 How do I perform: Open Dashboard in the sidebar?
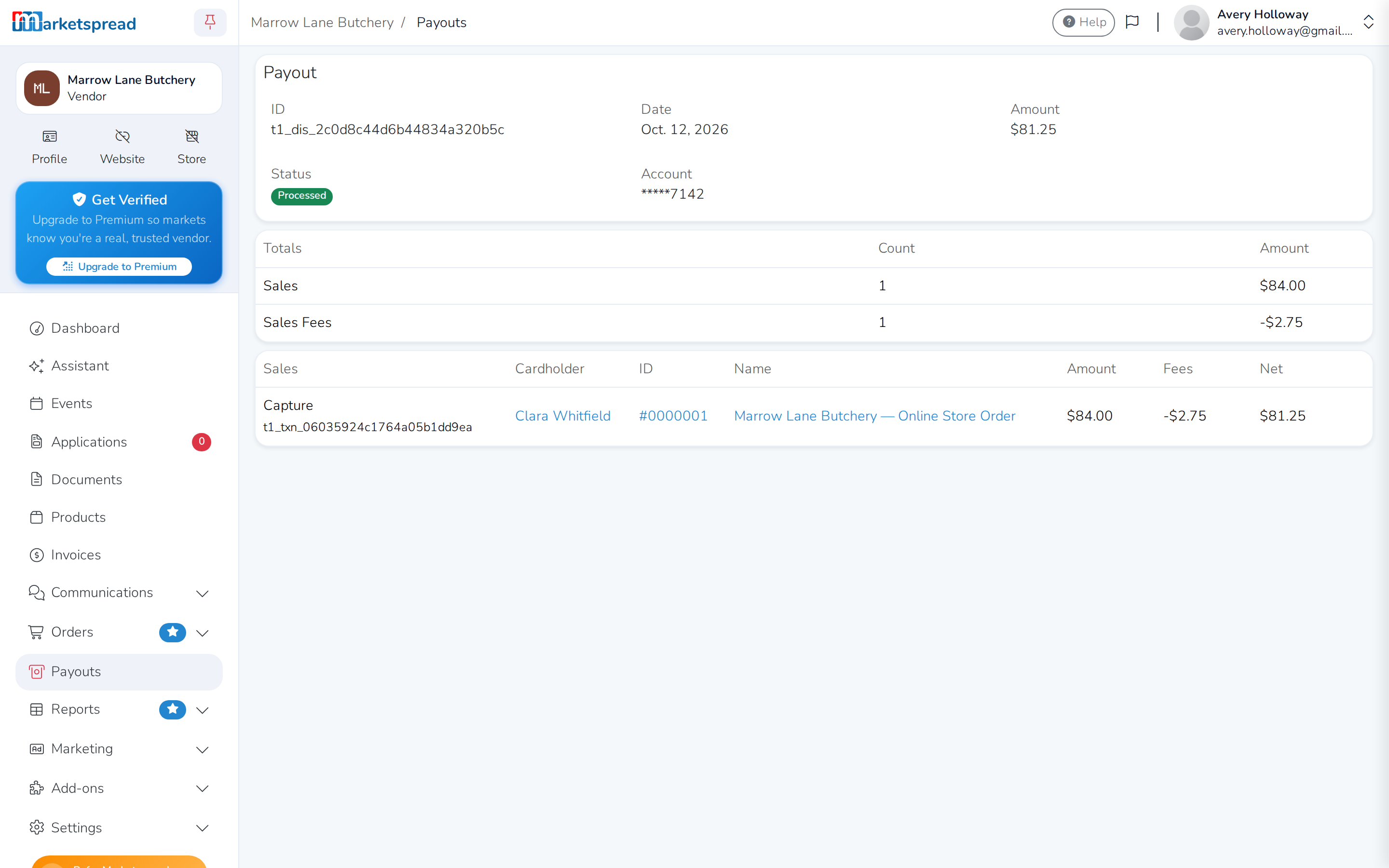point(119,328)
